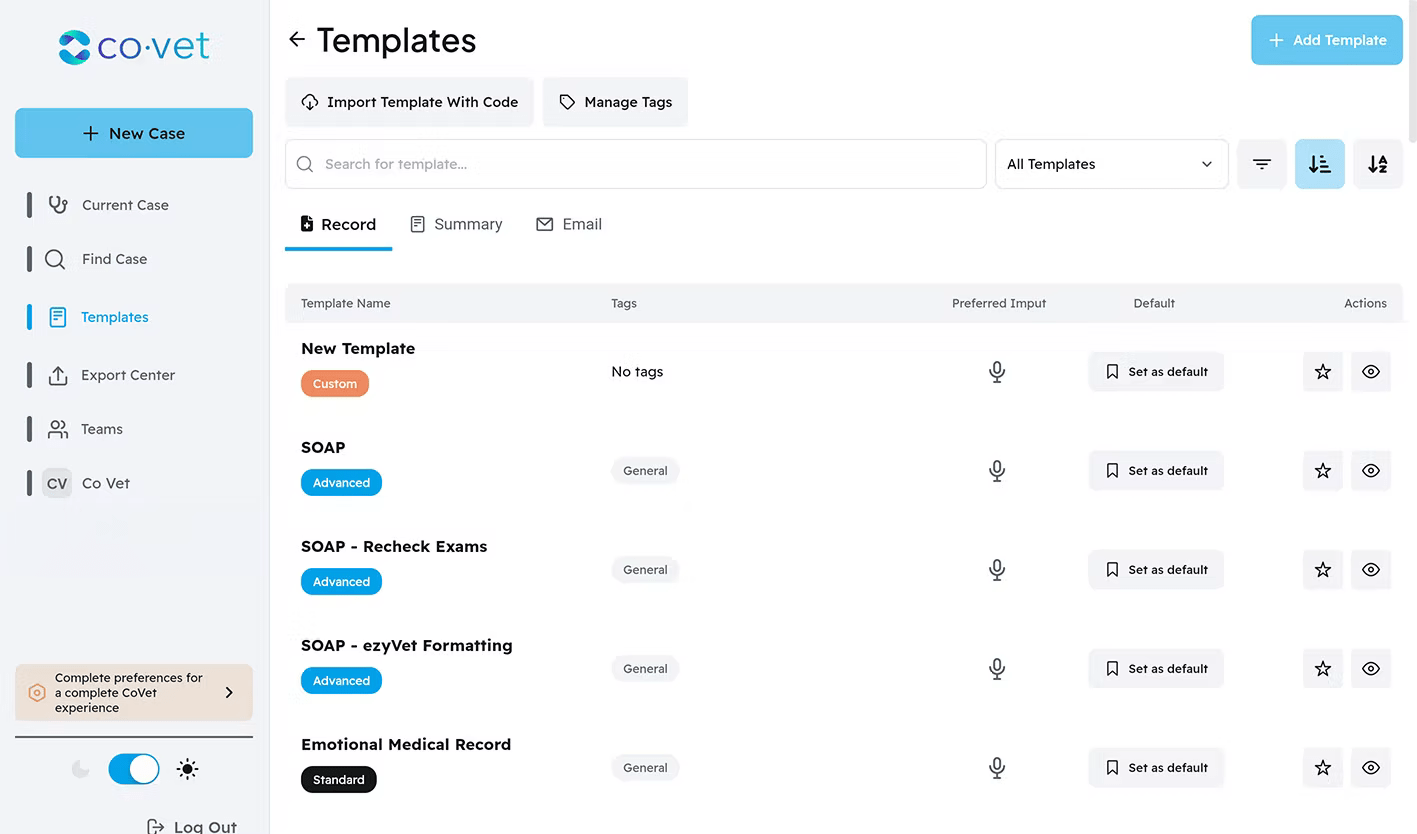
Task: View SOAP - ezyVet Formatting with eye icon
Action: pyautogui.click(x=1371, y=669)
